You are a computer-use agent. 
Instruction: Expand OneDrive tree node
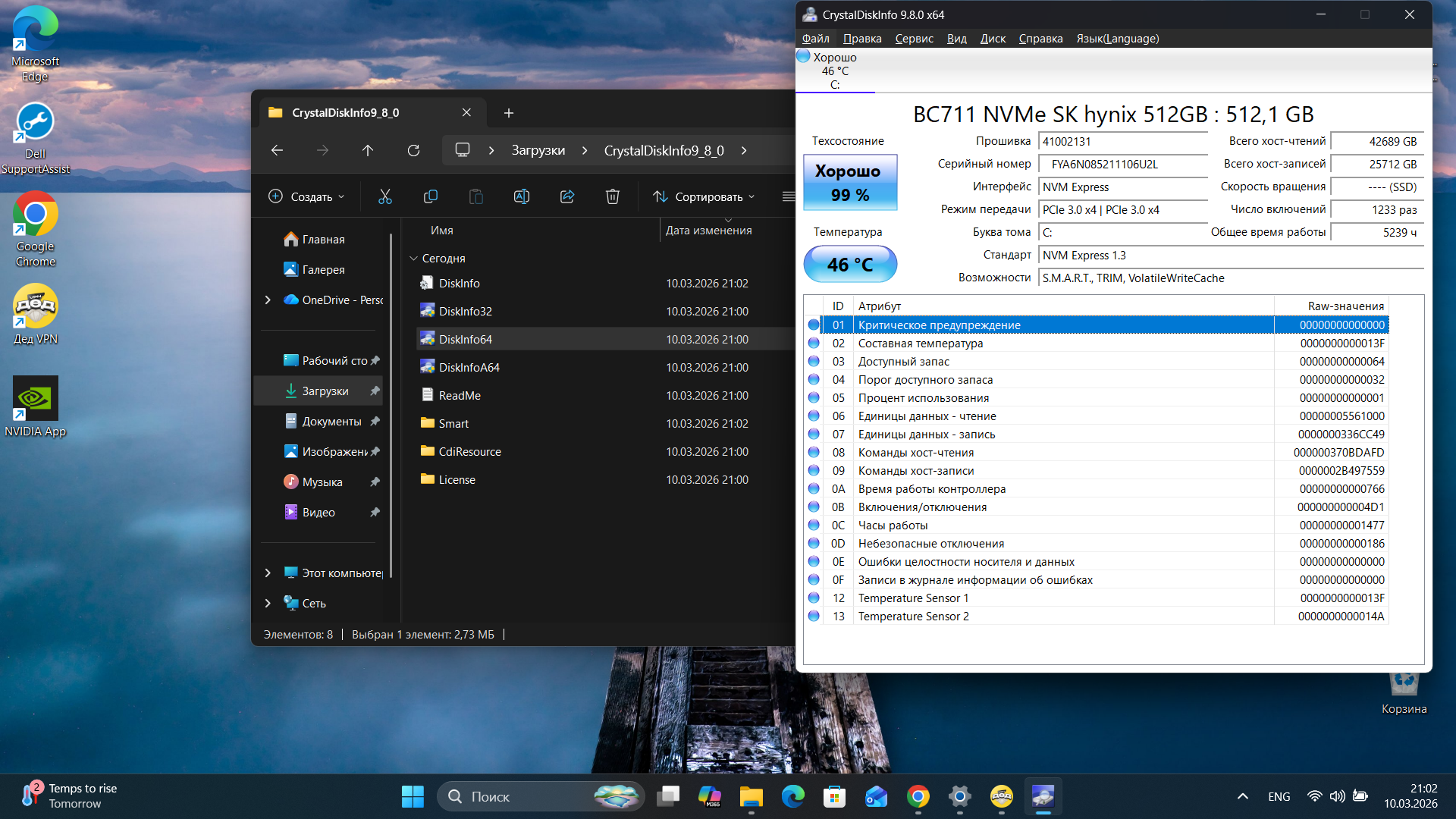point(268,300)
